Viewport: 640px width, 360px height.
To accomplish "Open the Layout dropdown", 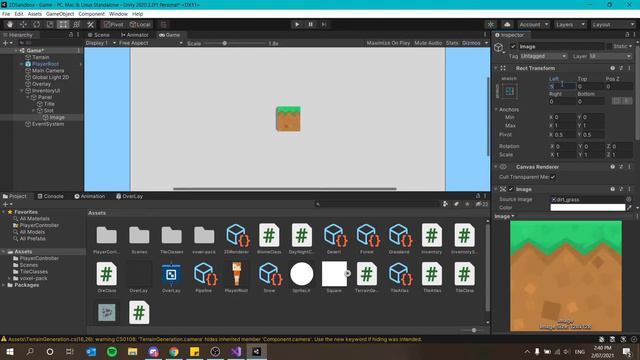I will [613, 24].
